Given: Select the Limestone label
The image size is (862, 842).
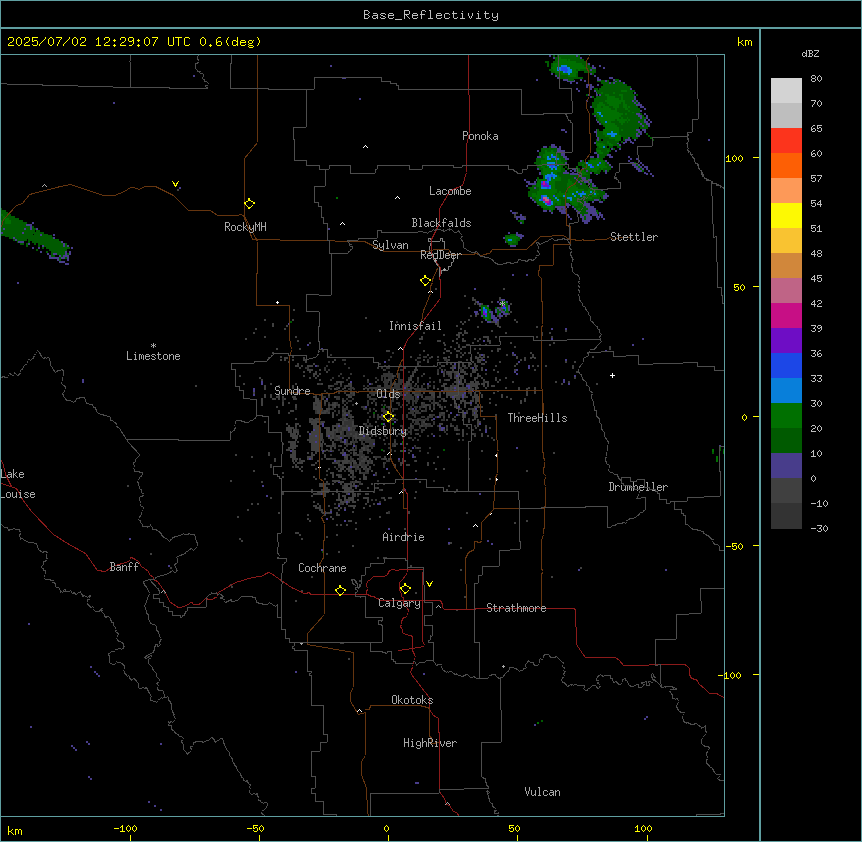Looking at the screenshot, I should tap(153, 356).
